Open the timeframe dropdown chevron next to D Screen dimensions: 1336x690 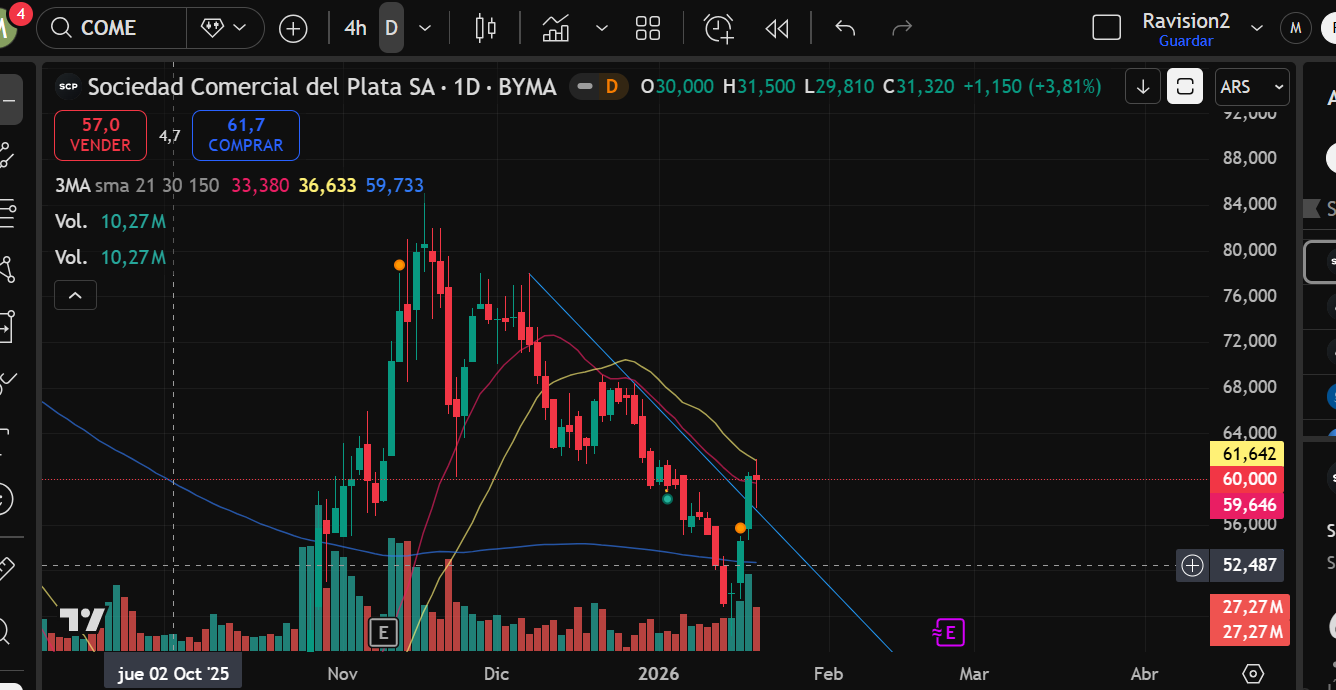coord(424,27)
